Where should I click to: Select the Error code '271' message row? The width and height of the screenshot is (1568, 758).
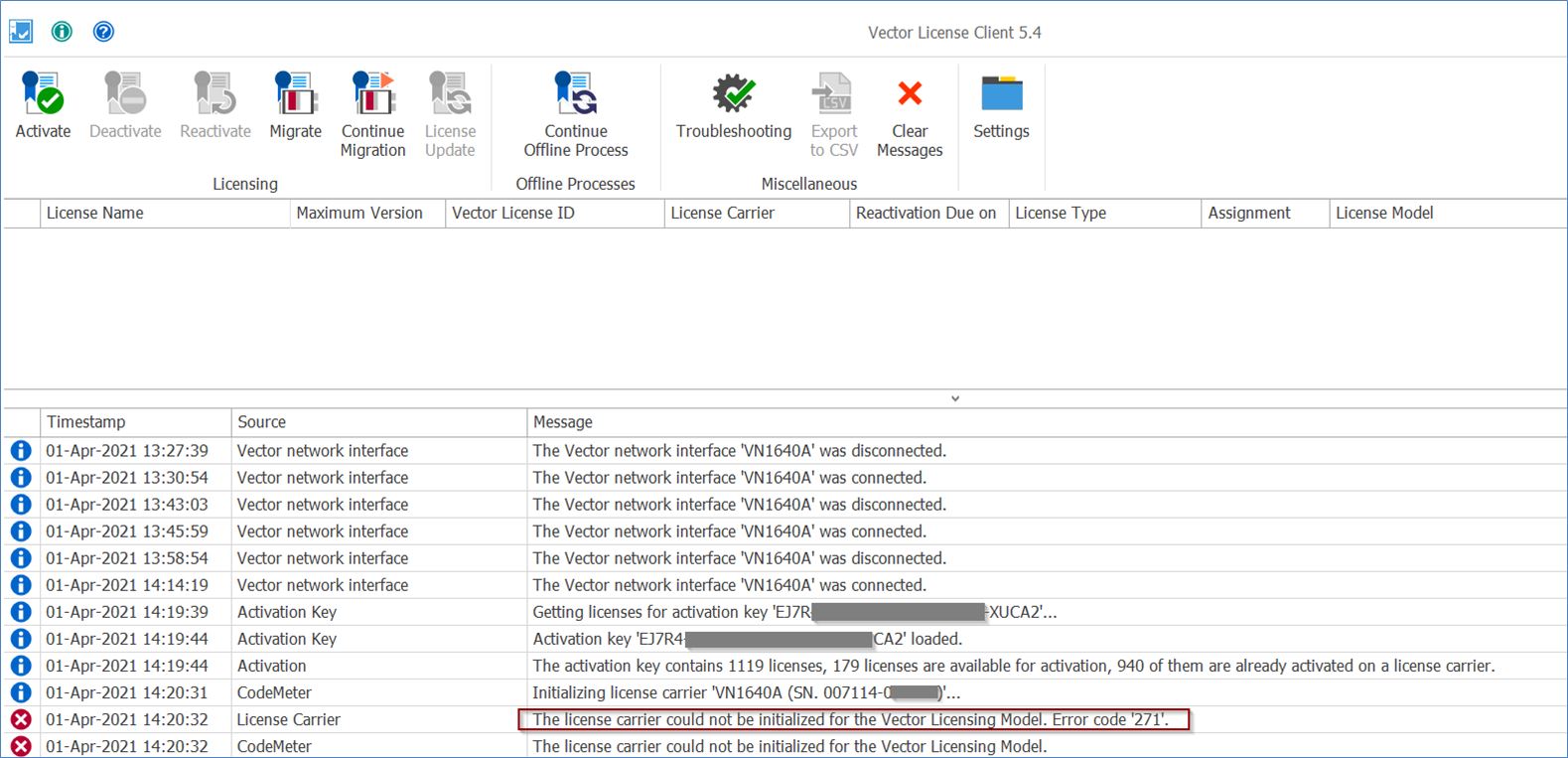[850, 719]
